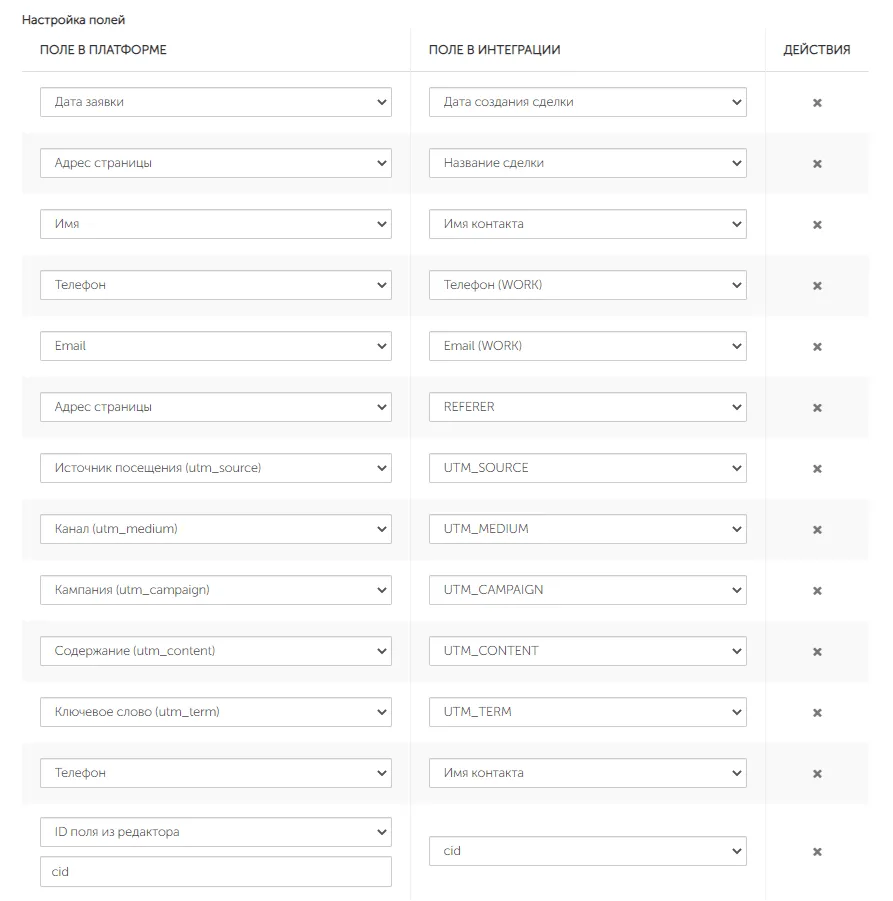Delete the UTM_CAMPAIGN mapping row
This screenshot has height=901, width=893.
817,591
